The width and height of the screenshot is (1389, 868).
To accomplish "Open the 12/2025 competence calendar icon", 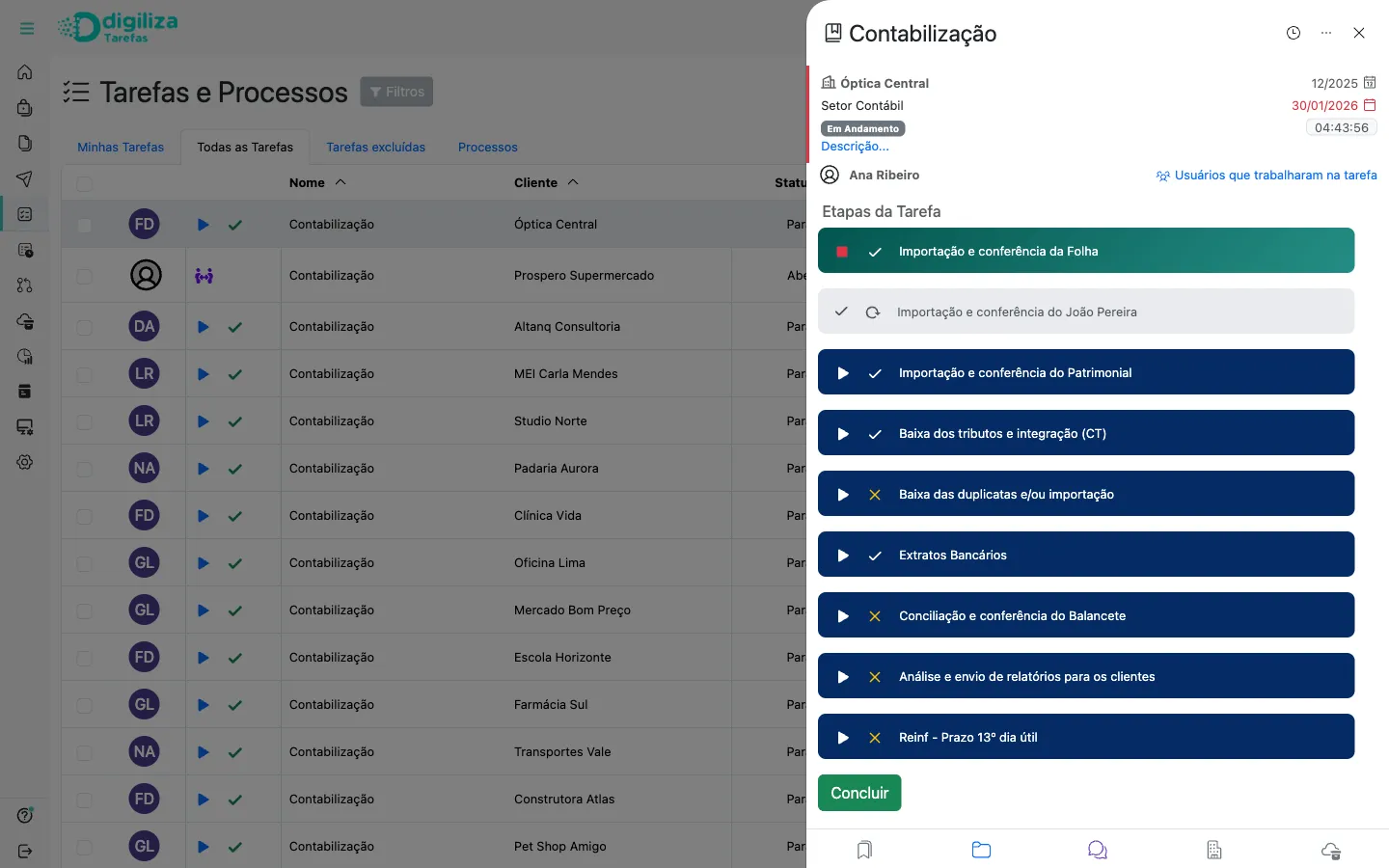I will [x=1370, y=83].
